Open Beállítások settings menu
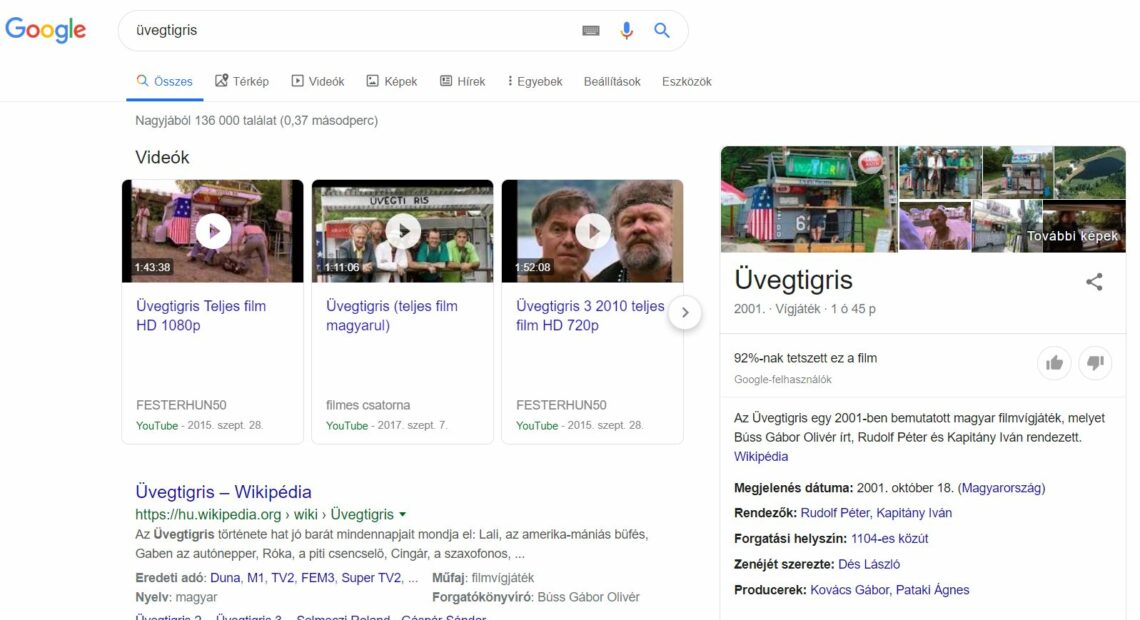 pyautogui.click(x=611, y=81)
